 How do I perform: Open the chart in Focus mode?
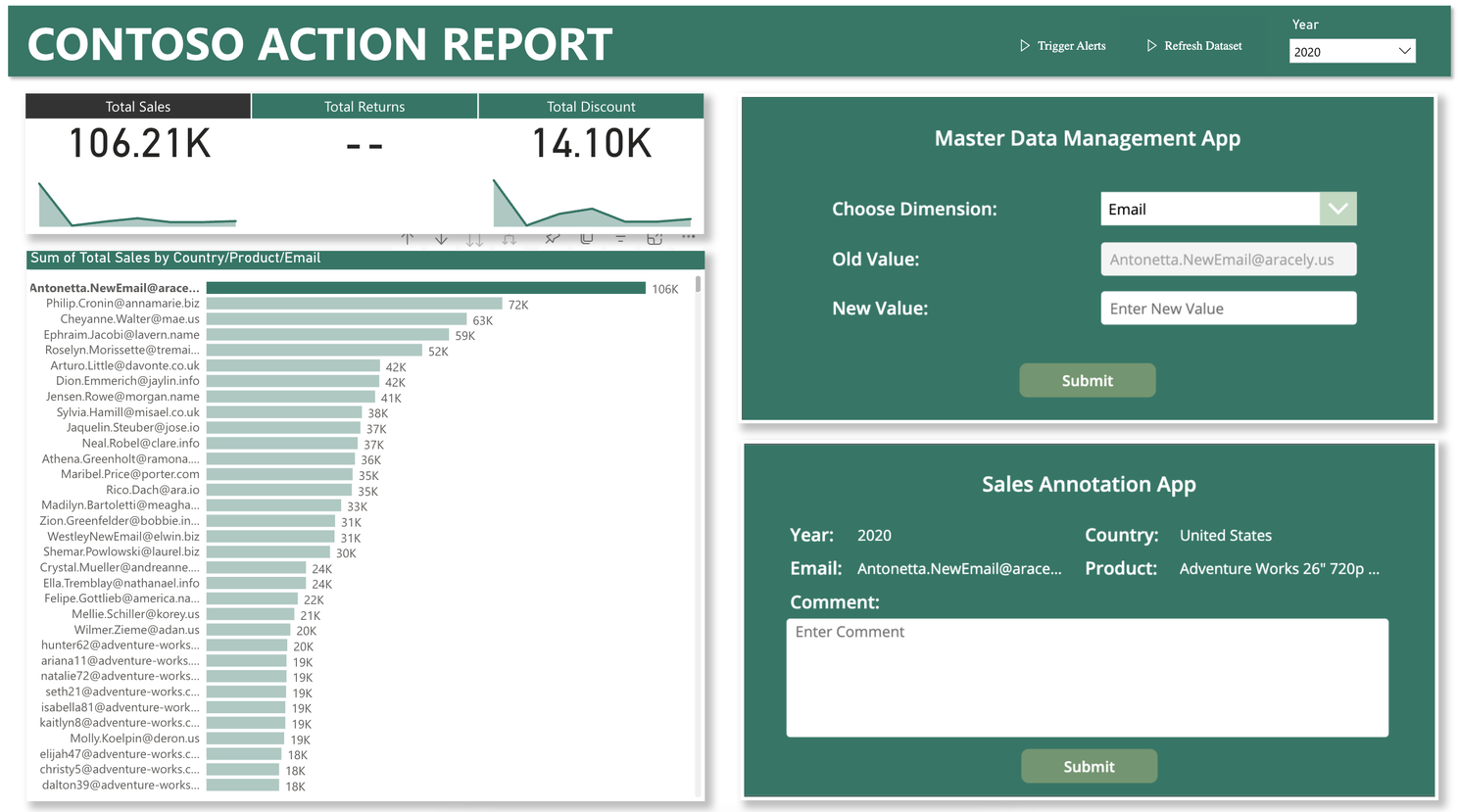(x=655, y=239)
